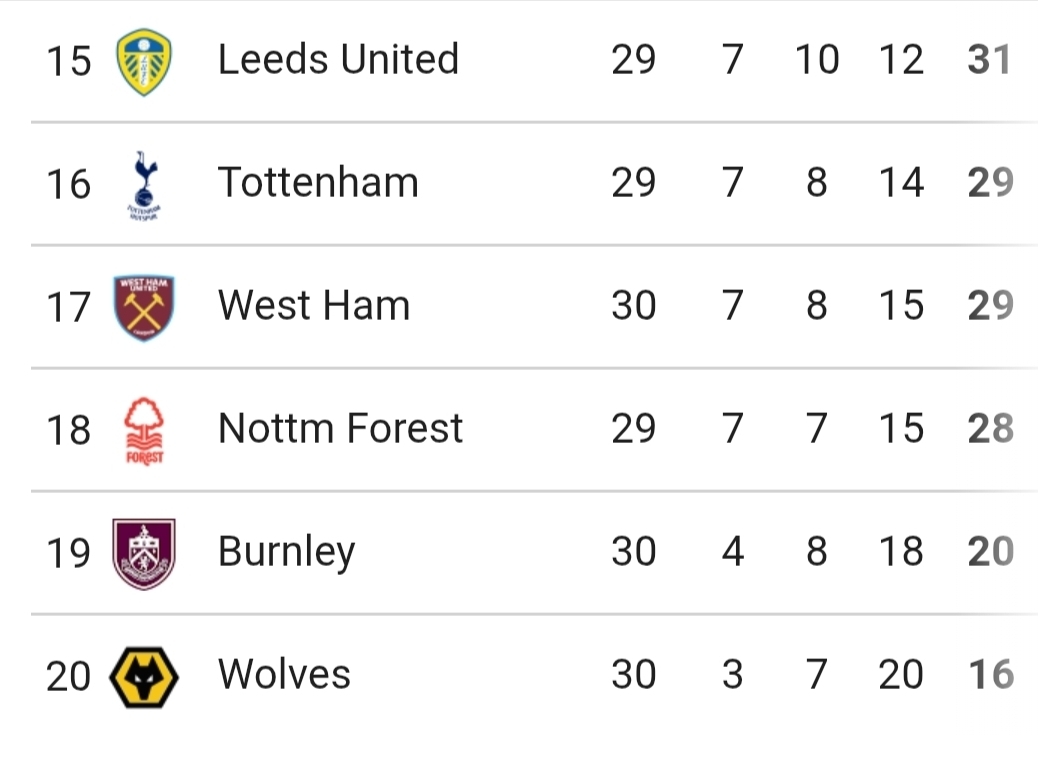
Task: Click the Tottenham cockerel crest
Action: 144,184
